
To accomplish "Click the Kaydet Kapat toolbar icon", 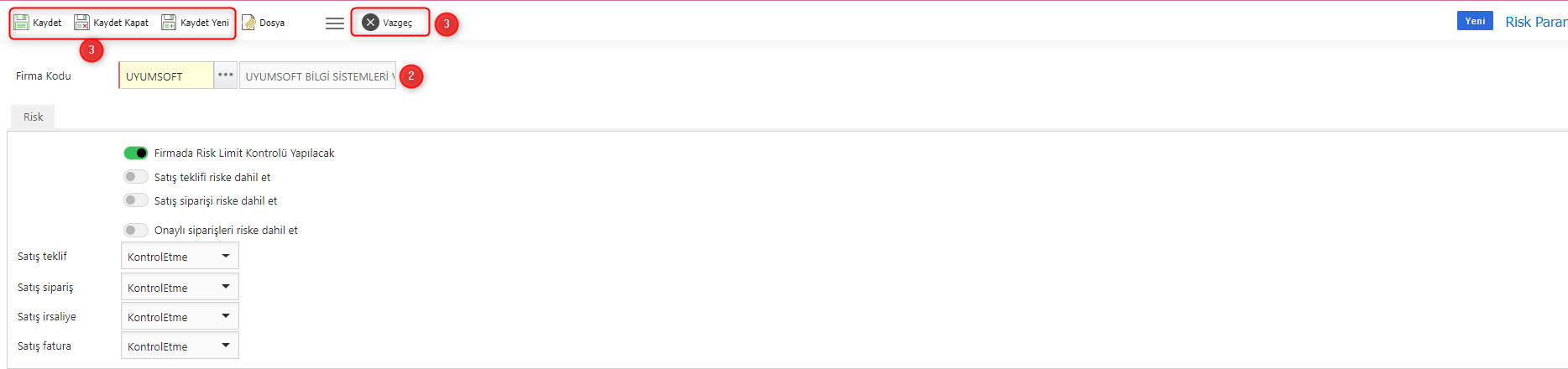I will click(81, 23).
